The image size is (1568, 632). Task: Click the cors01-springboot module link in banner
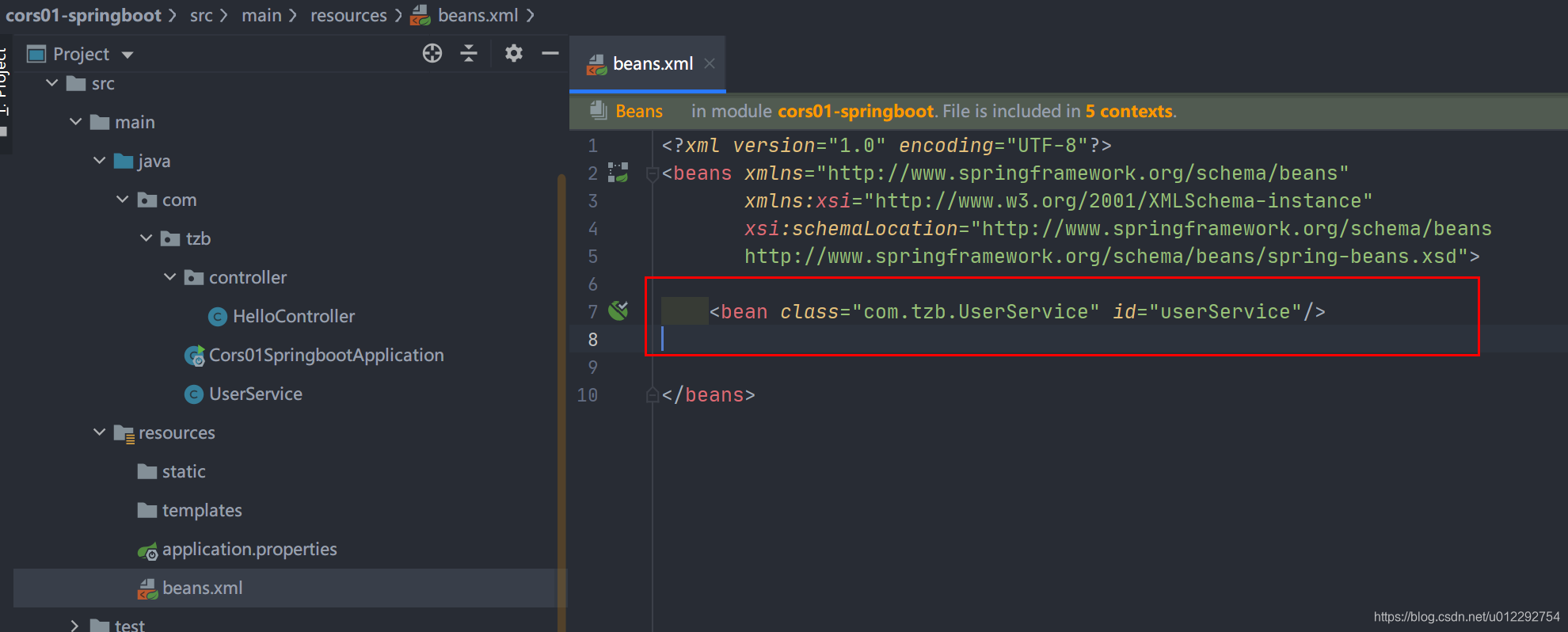[855, 112]
